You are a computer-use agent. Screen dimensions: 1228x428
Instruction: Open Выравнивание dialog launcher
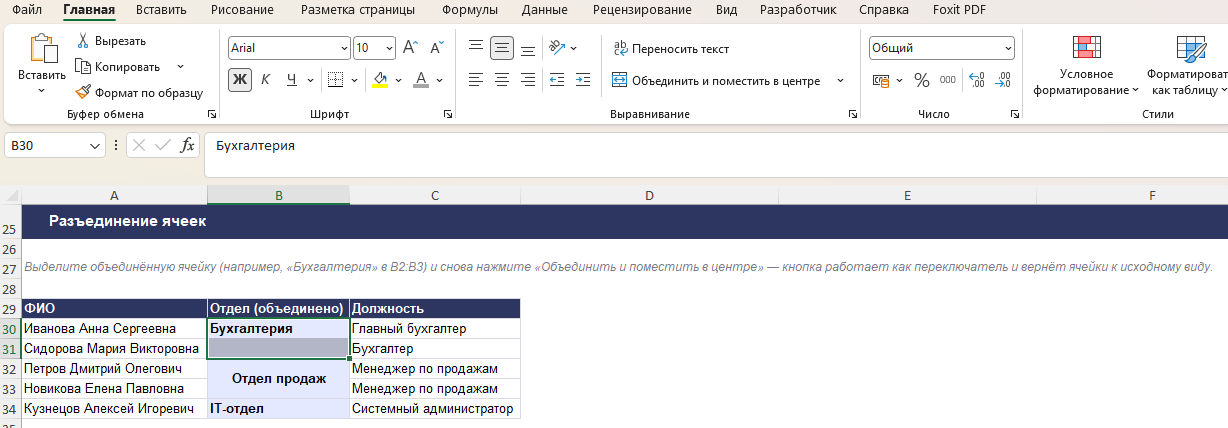click(x=852, y=115)
